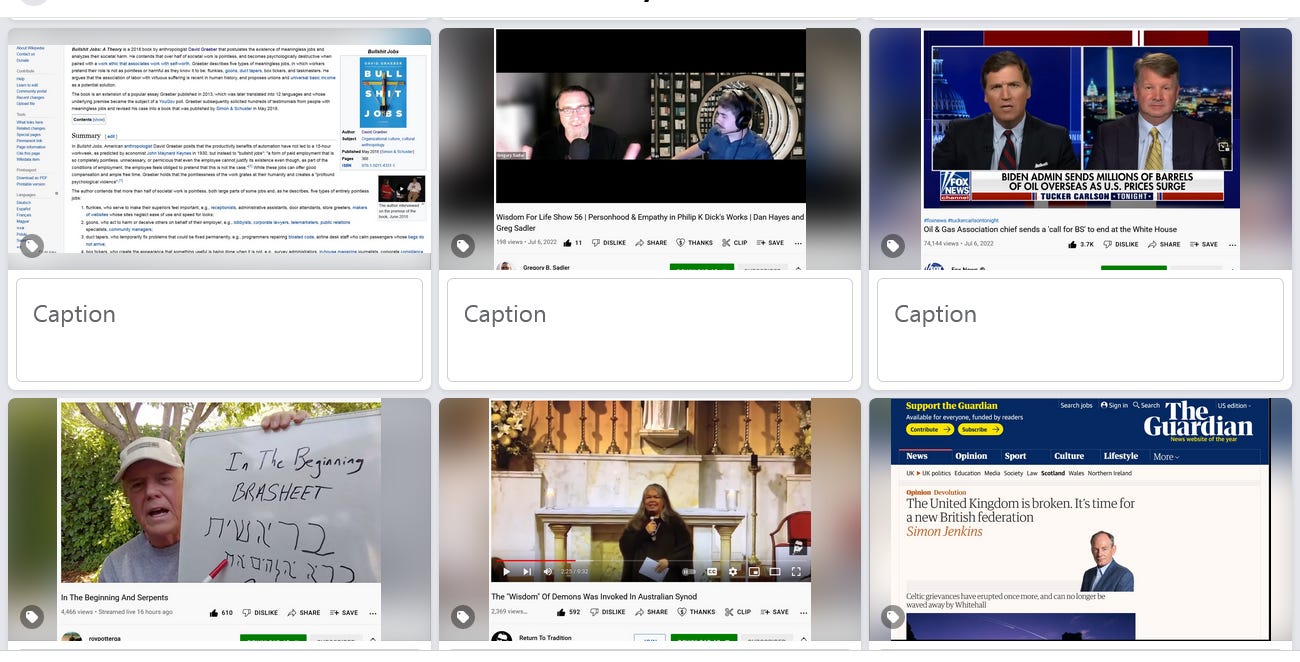
Task: Add a caption under the Fox News image
Action: point(1080,330)
